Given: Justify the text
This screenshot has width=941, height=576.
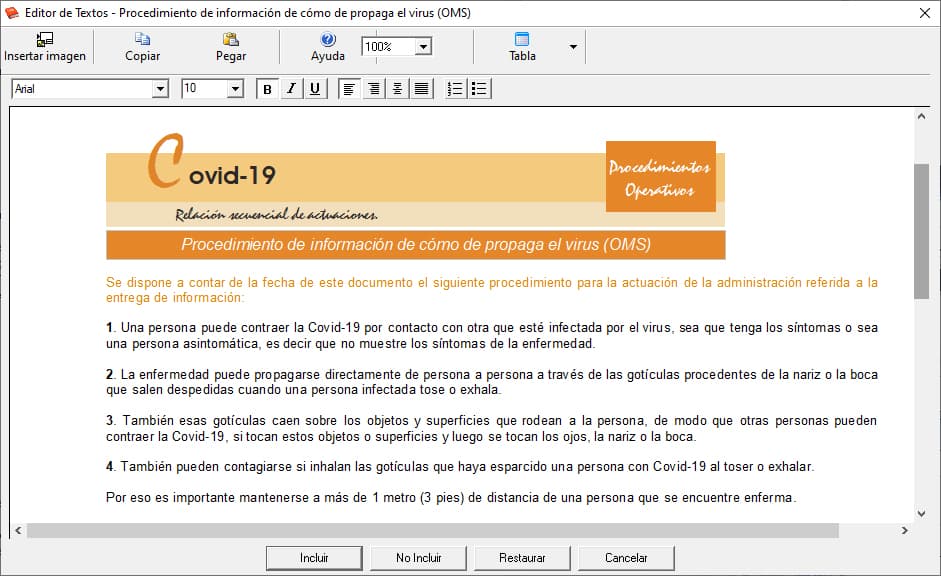Looking at the screenshot, I should pyautogui.click(x=421, y=89).
